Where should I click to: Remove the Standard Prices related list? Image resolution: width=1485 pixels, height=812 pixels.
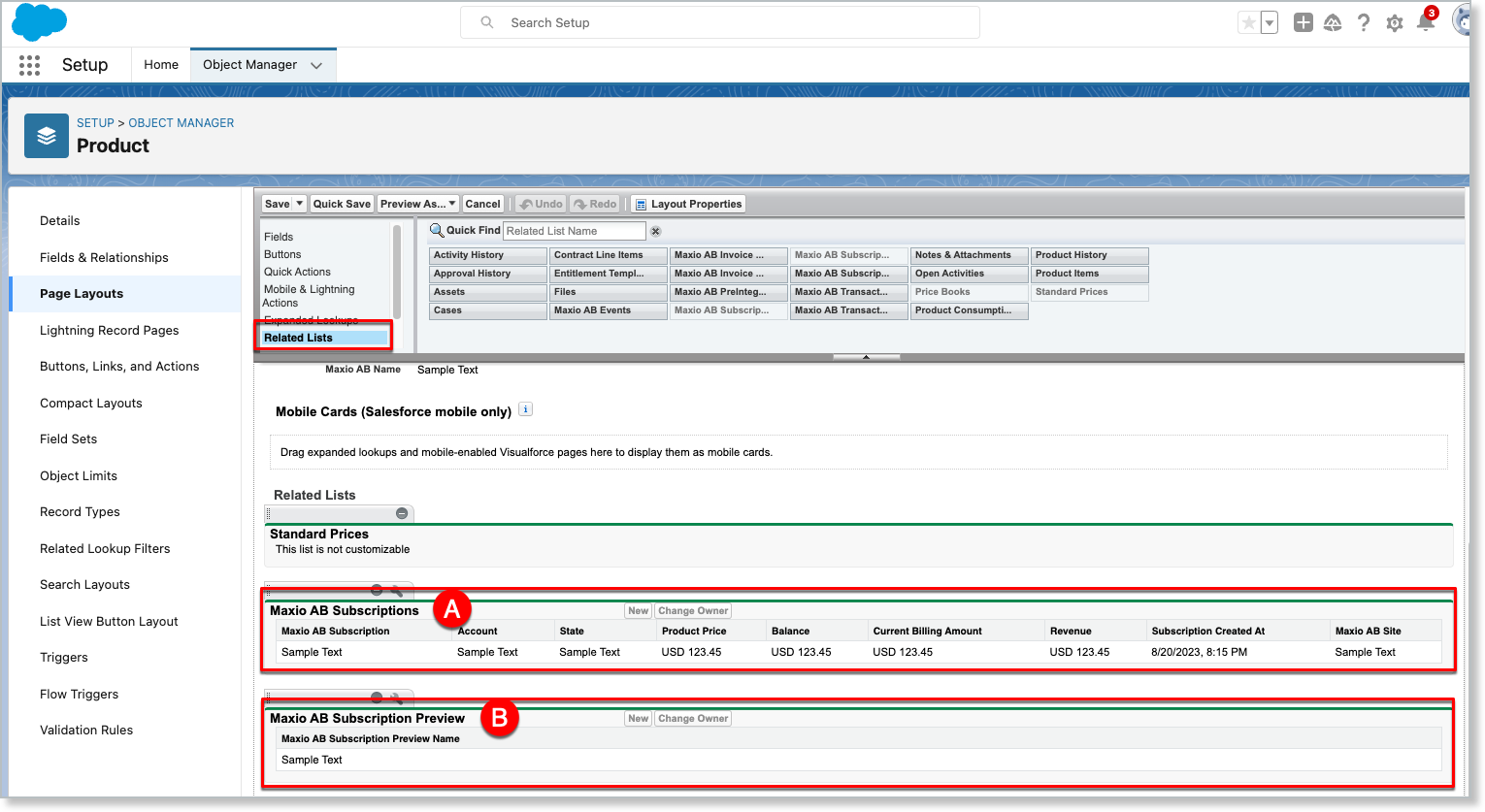402,513
